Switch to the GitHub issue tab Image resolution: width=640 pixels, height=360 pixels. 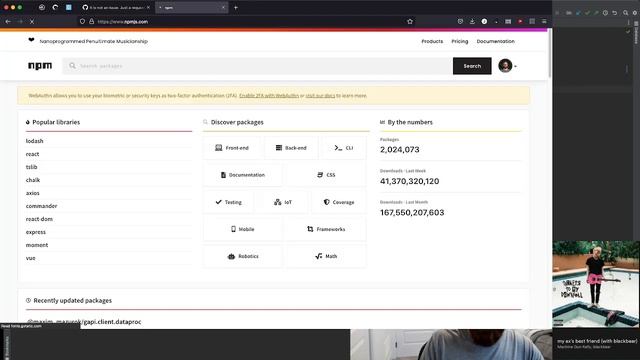116,7
